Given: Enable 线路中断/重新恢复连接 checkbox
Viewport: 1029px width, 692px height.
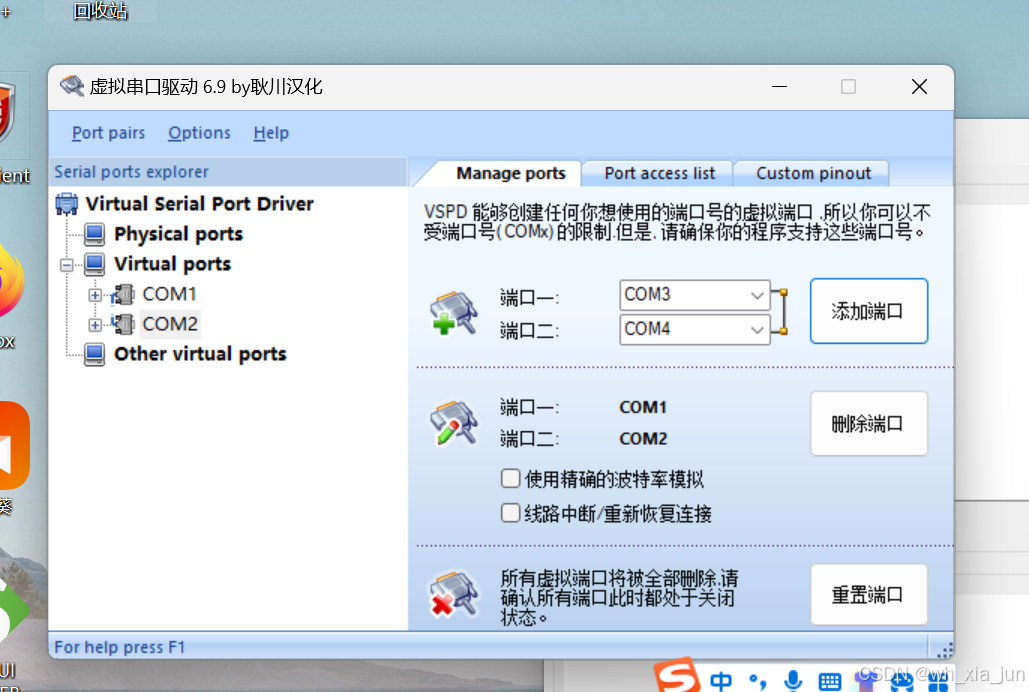Looking at the screenshot, I should [511, 513].
